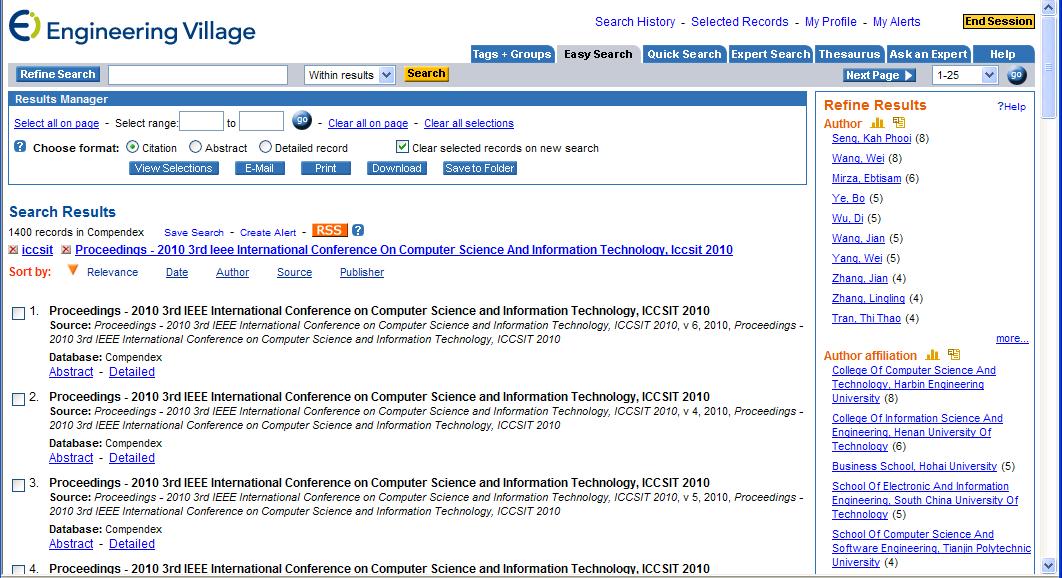This screenshot has height=578, width=1062.
Task: Sort results by Date
Action: 177,272
